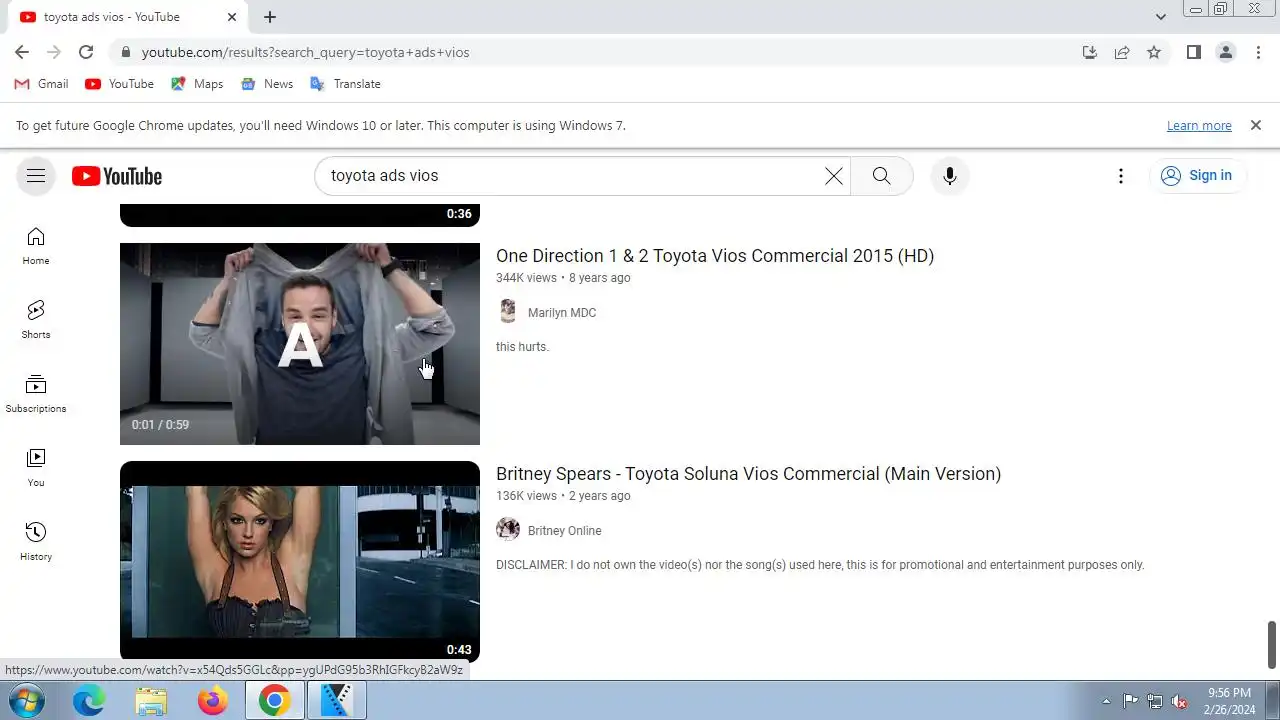
Task: Open Chrome's three-dot menu
Action: (x=1258, y=52)
